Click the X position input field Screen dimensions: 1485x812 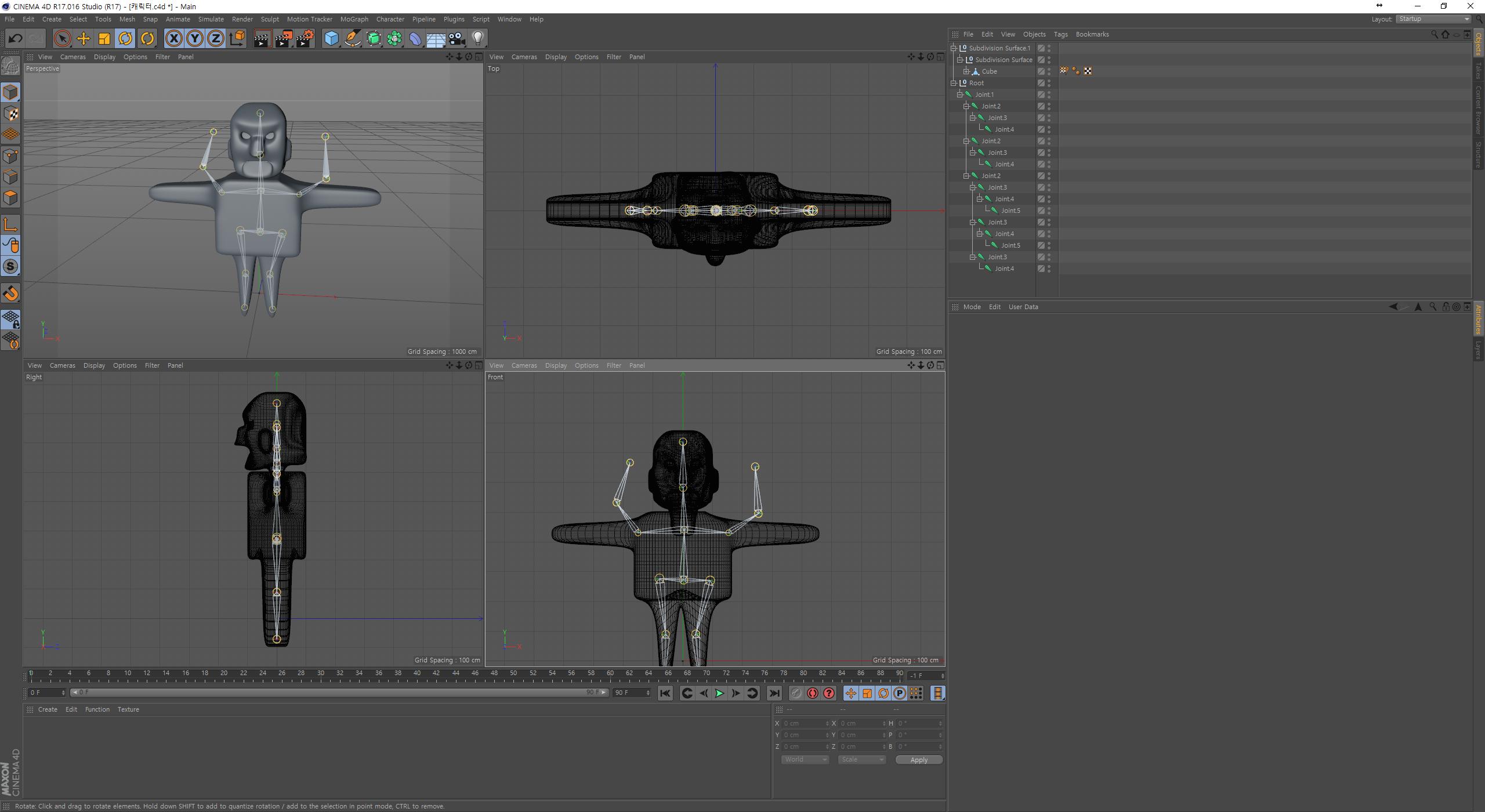[x=805, y=723]
